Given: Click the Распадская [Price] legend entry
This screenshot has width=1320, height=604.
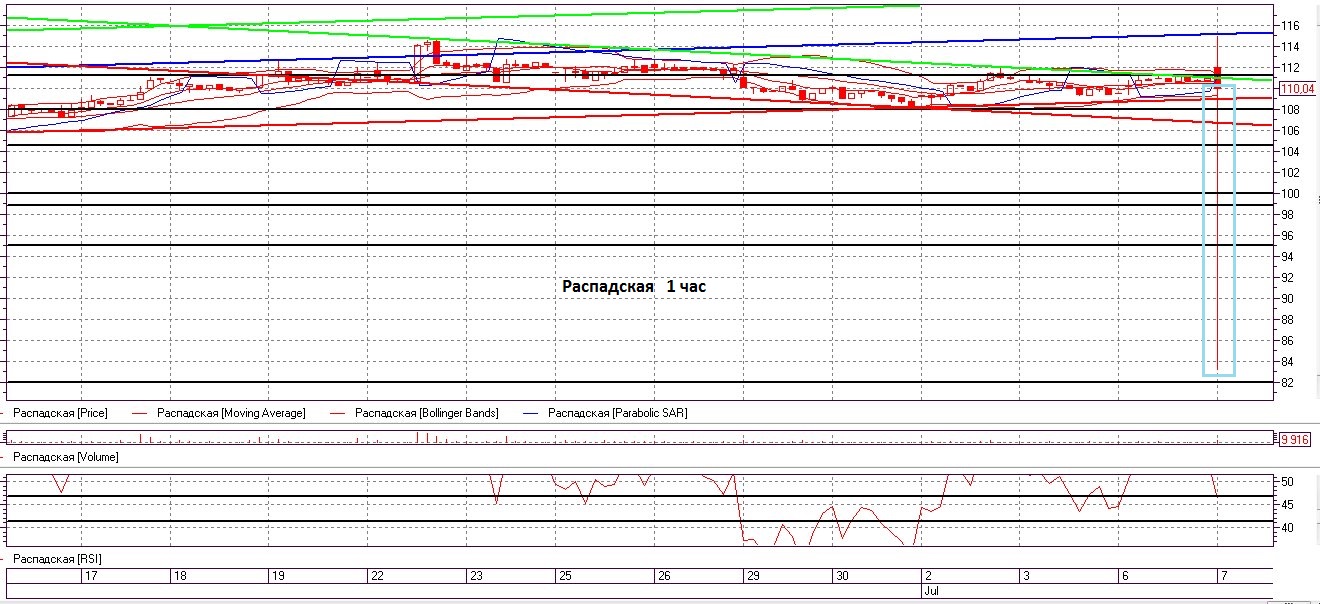Looking at the screenshot, I should point(62,413).
